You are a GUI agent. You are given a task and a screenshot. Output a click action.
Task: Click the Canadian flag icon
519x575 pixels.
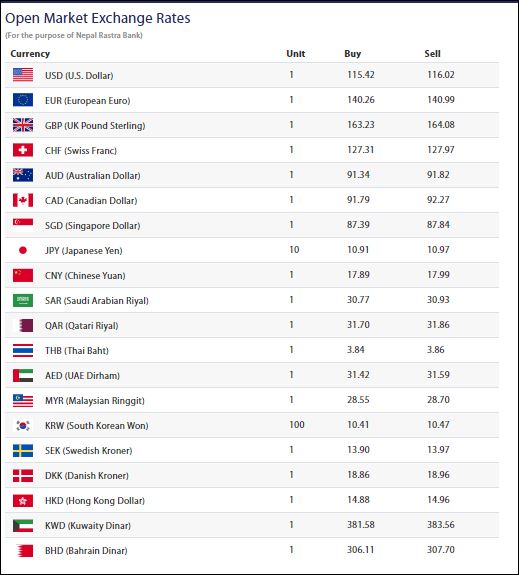[23, 200]
